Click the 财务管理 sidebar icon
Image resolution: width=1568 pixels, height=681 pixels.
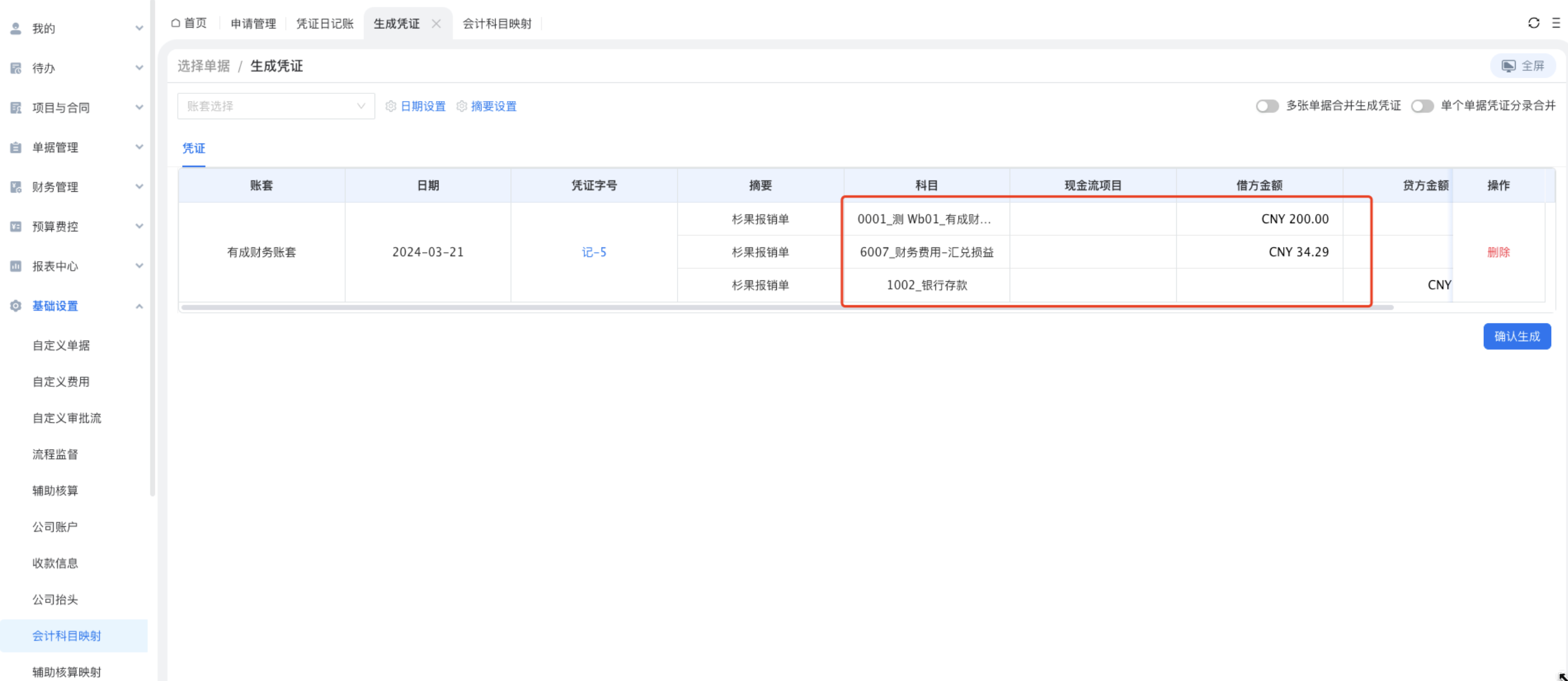click(x=16, y=187)
